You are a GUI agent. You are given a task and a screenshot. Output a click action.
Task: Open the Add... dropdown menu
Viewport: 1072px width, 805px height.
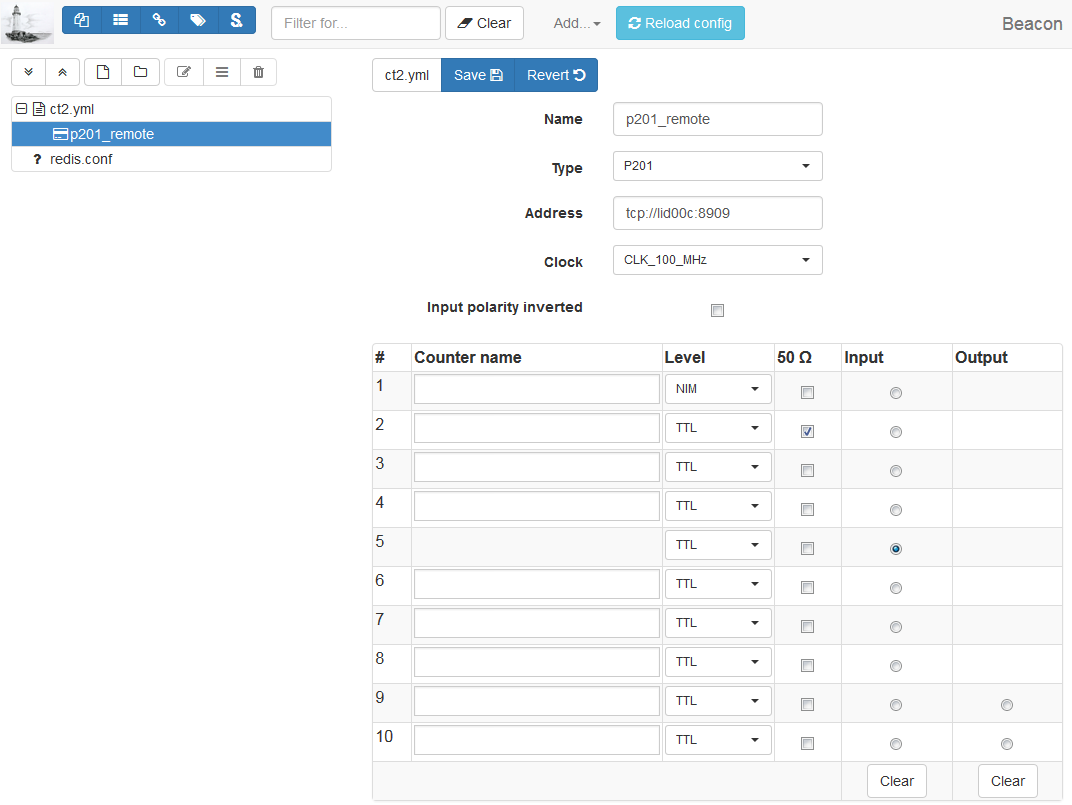coord(576,23)
